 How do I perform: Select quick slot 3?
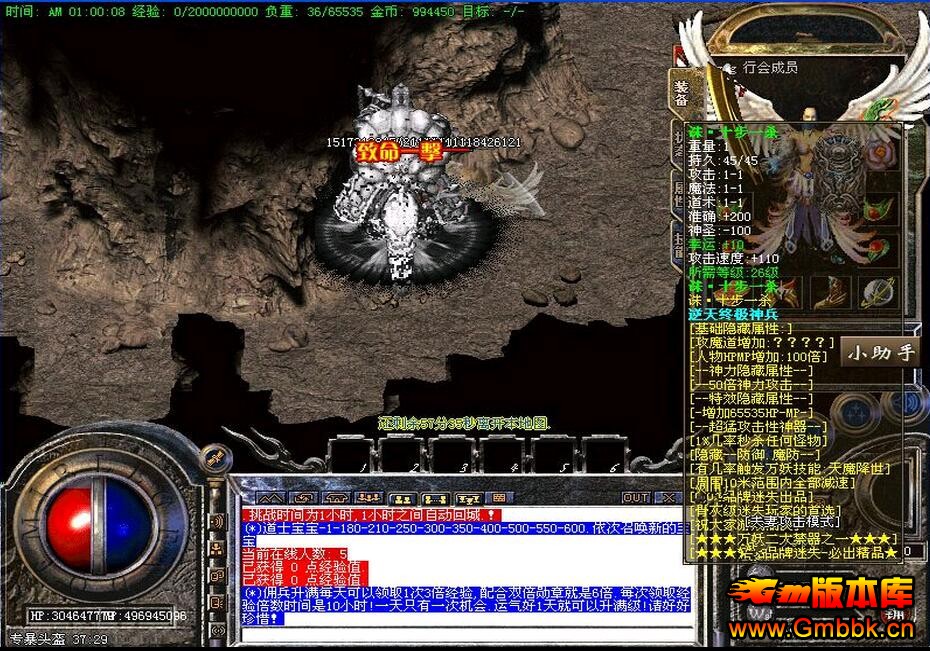tap(453, 455)
